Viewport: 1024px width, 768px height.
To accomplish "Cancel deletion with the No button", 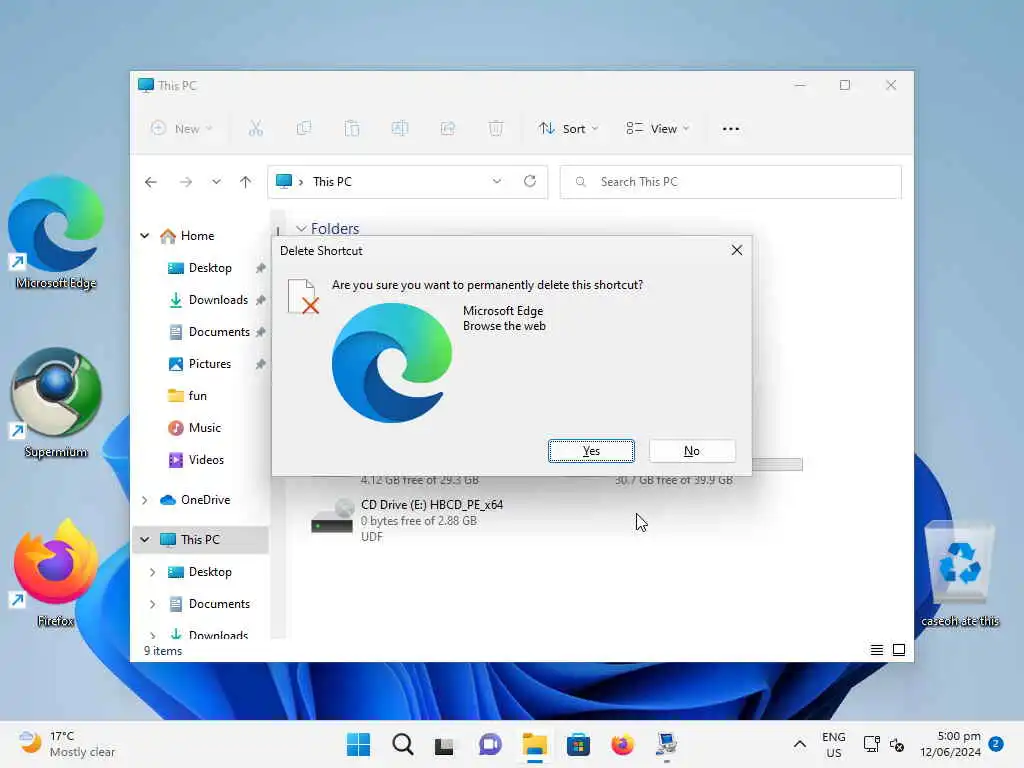I will [x=692, y=451].
